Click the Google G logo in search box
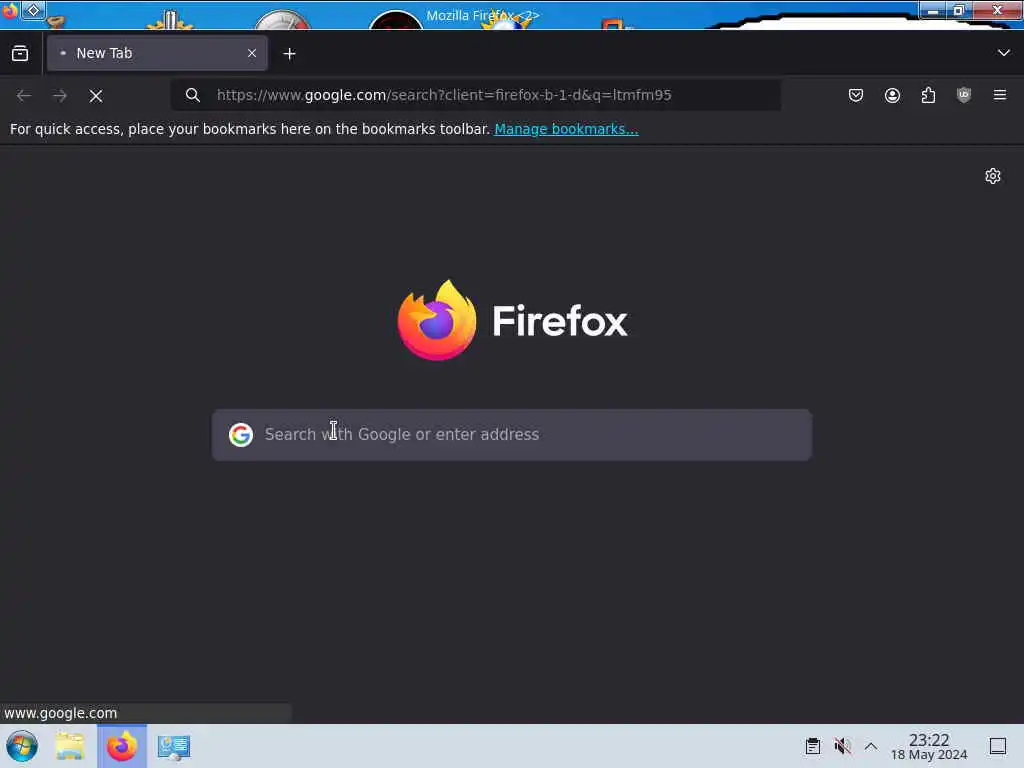 240,435
